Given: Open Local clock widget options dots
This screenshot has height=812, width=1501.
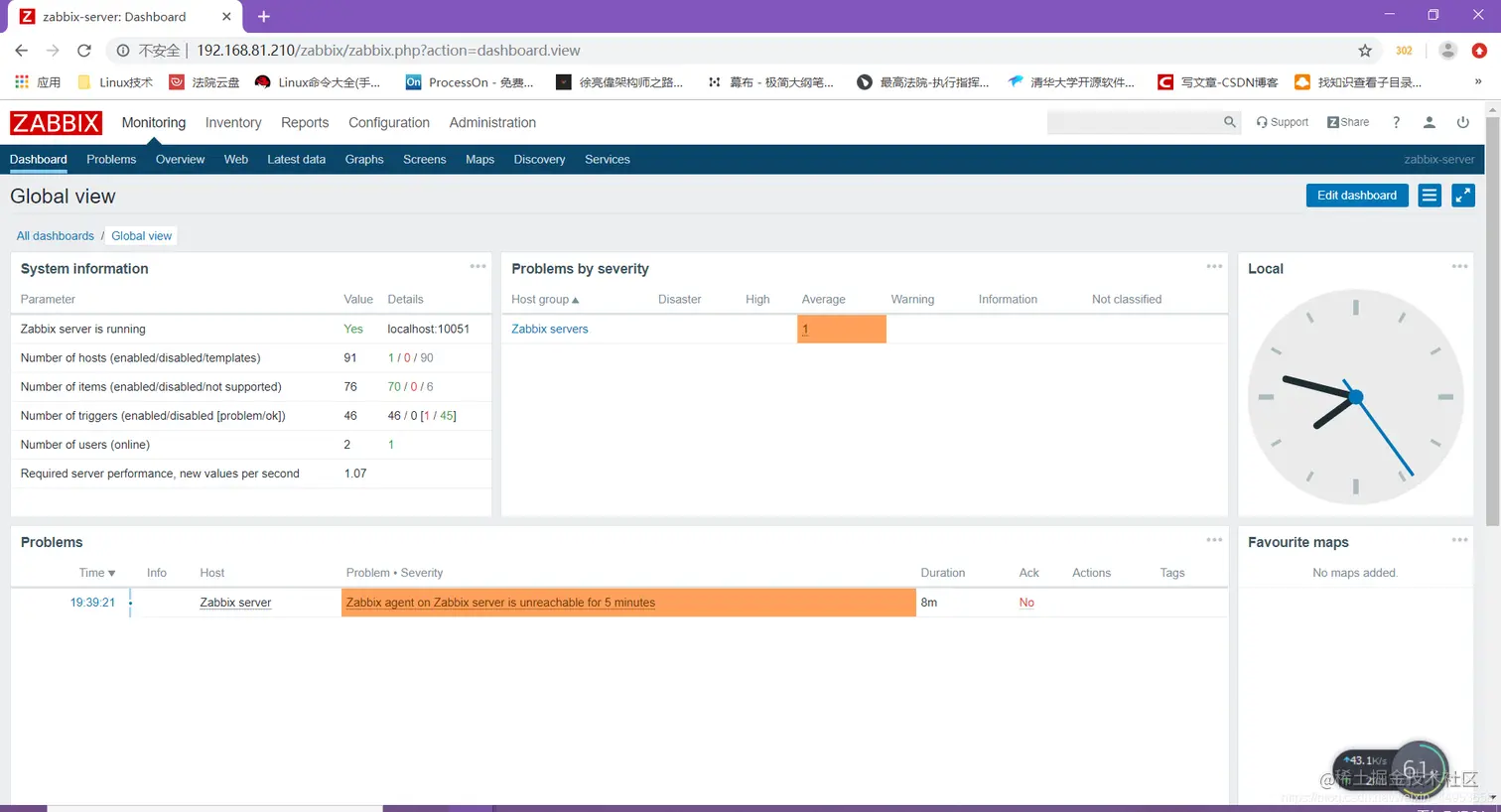Looking at the screenshot, I should (x=1459, y=266).
